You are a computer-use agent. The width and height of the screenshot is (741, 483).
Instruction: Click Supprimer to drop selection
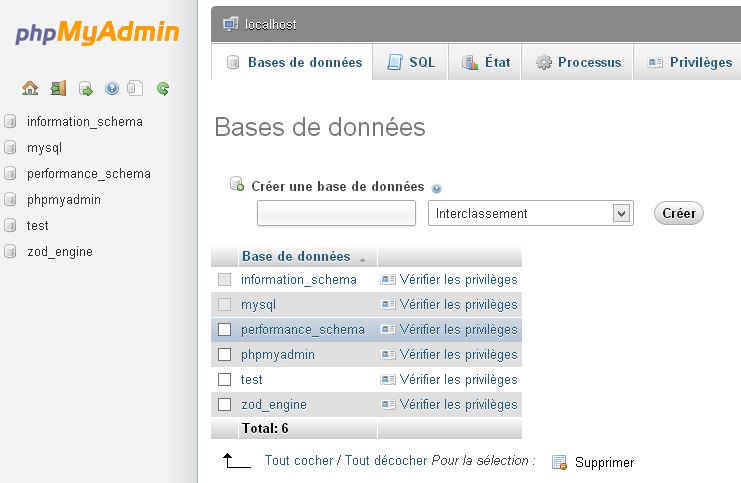coord(604,462)
